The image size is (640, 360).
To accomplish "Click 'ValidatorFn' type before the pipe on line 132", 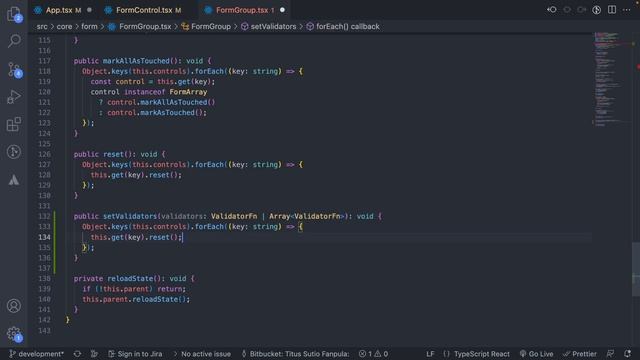I will click(234, 216).
